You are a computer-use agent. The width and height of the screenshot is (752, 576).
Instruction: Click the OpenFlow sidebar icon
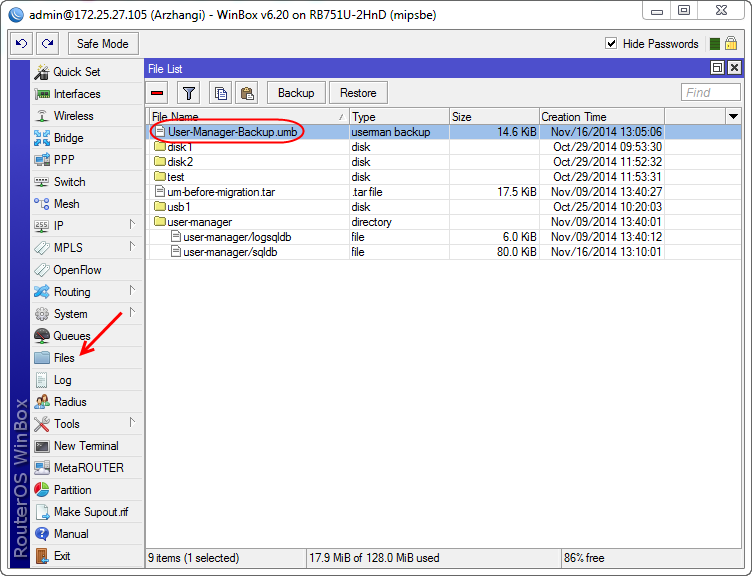click(42, 270)
